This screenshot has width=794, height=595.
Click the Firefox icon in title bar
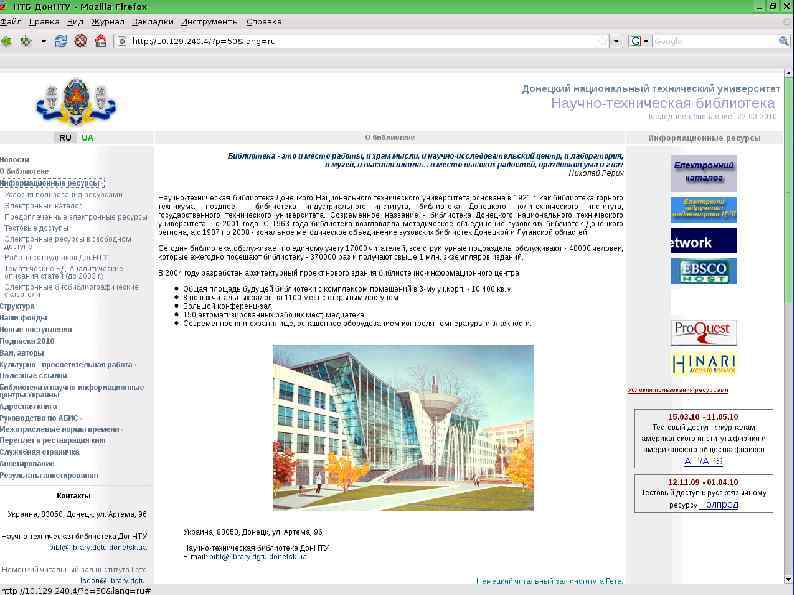(x=3, y=7)
